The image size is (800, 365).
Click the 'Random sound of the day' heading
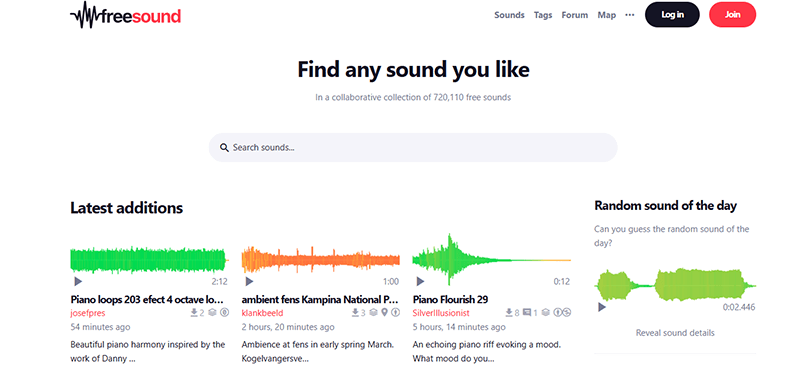[665, 206]
